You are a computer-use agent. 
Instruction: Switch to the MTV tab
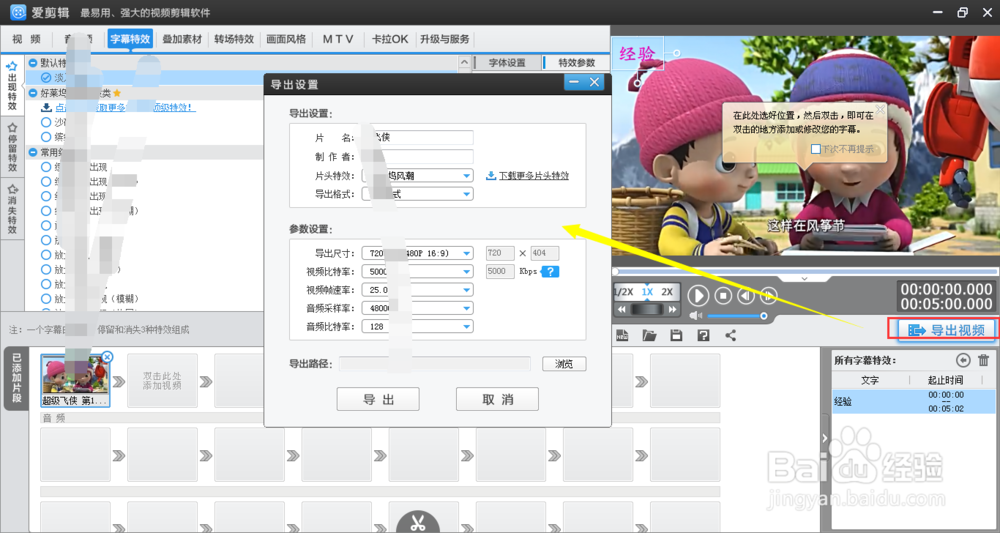click(x=337, y=39)
